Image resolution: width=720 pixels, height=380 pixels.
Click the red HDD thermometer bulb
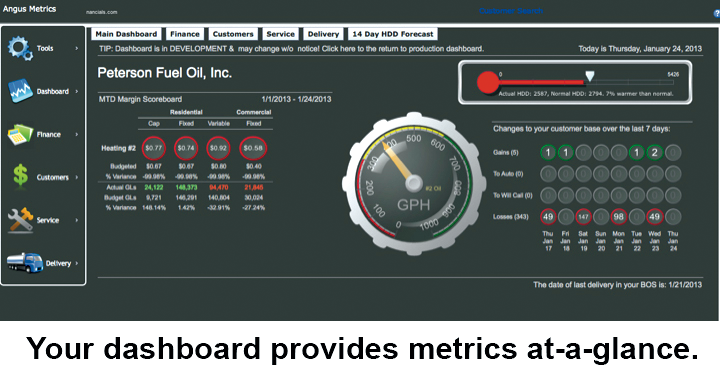[488, 83]
